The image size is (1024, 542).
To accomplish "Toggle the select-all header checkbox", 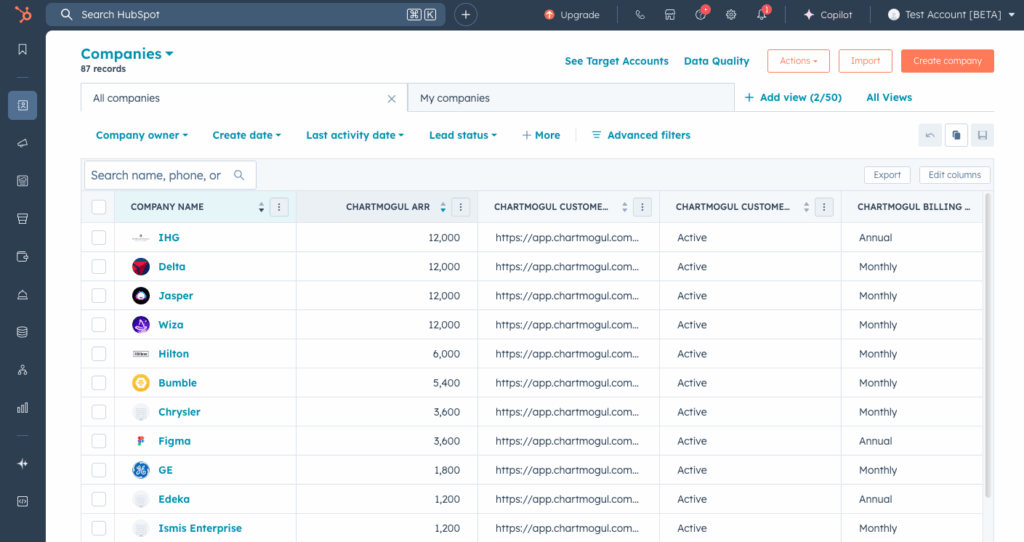I will (99, 207).
